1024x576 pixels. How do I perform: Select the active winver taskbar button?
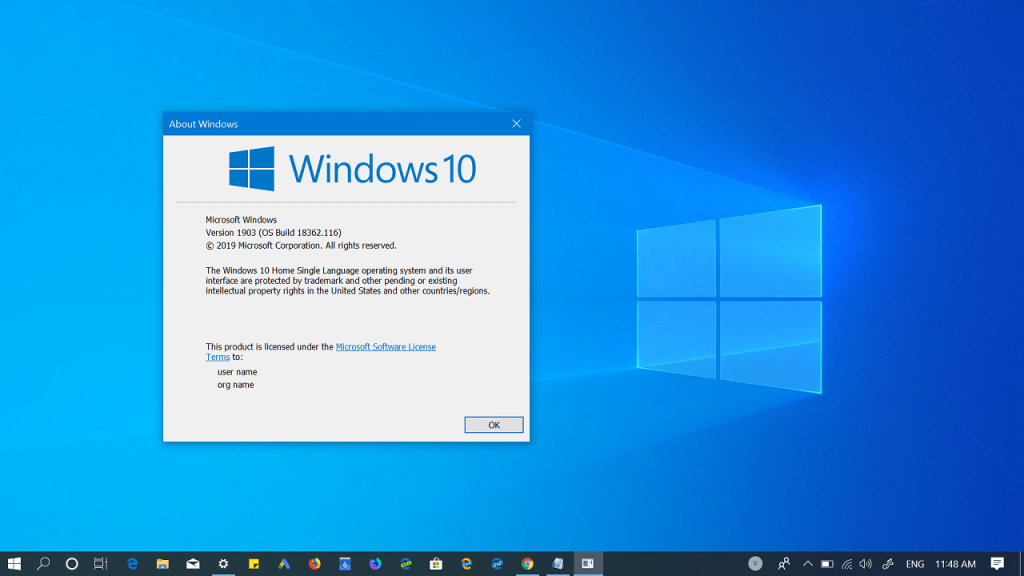(588, 564)
